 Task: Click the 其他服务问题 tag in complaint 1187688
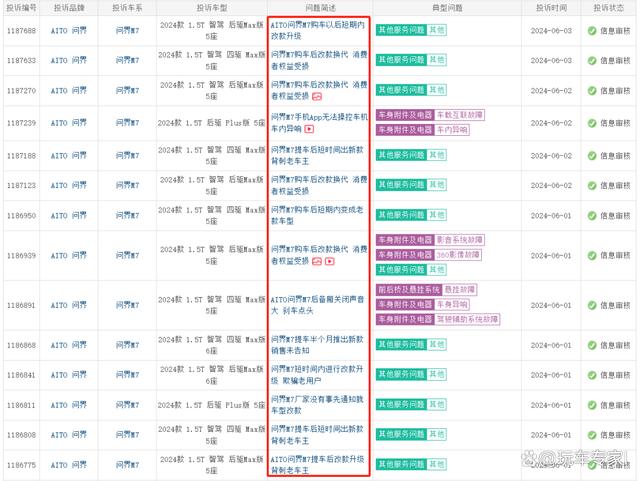click(401, 30)
